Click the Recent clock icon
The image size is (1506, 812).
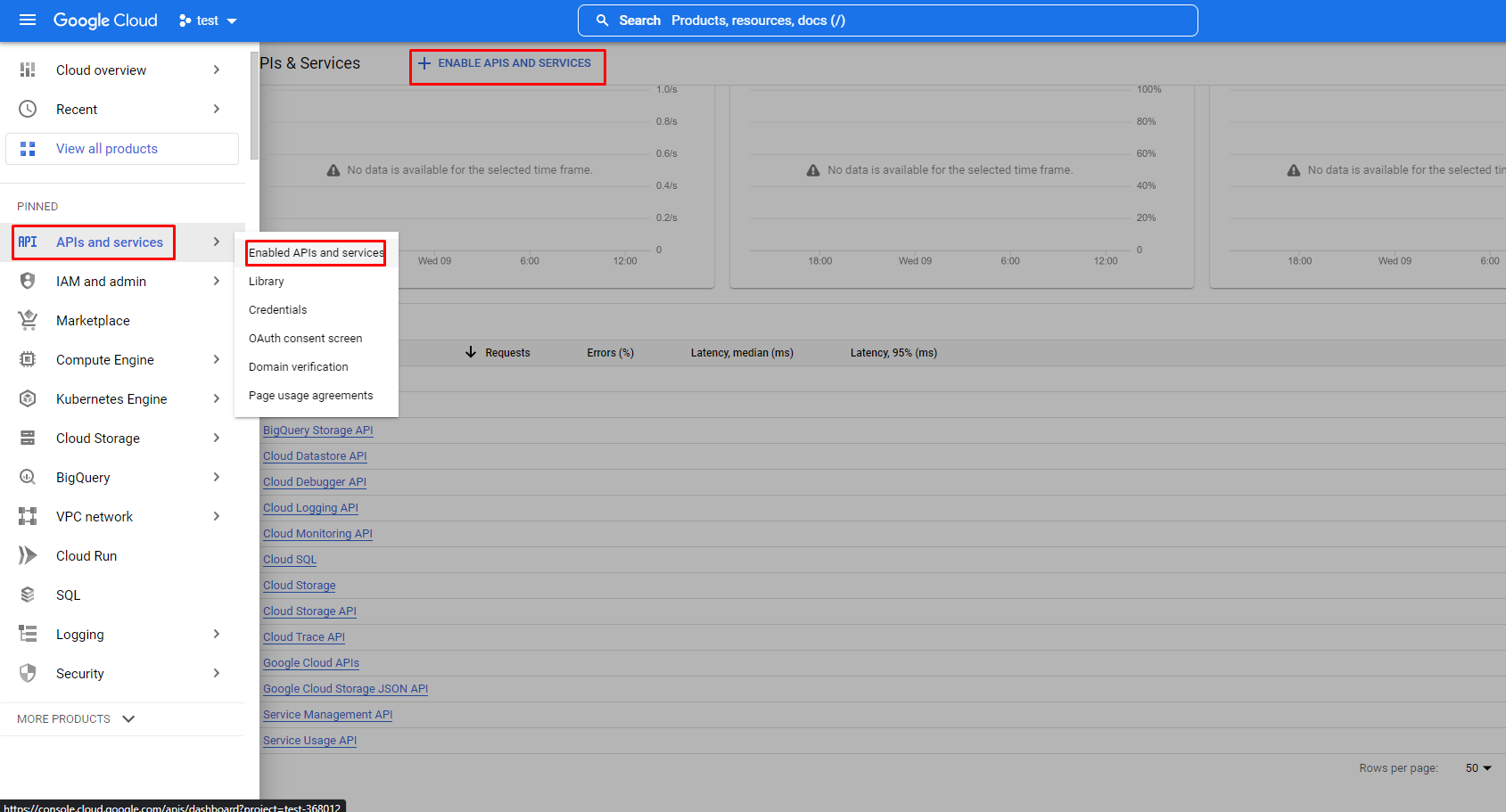pos(28,109)
